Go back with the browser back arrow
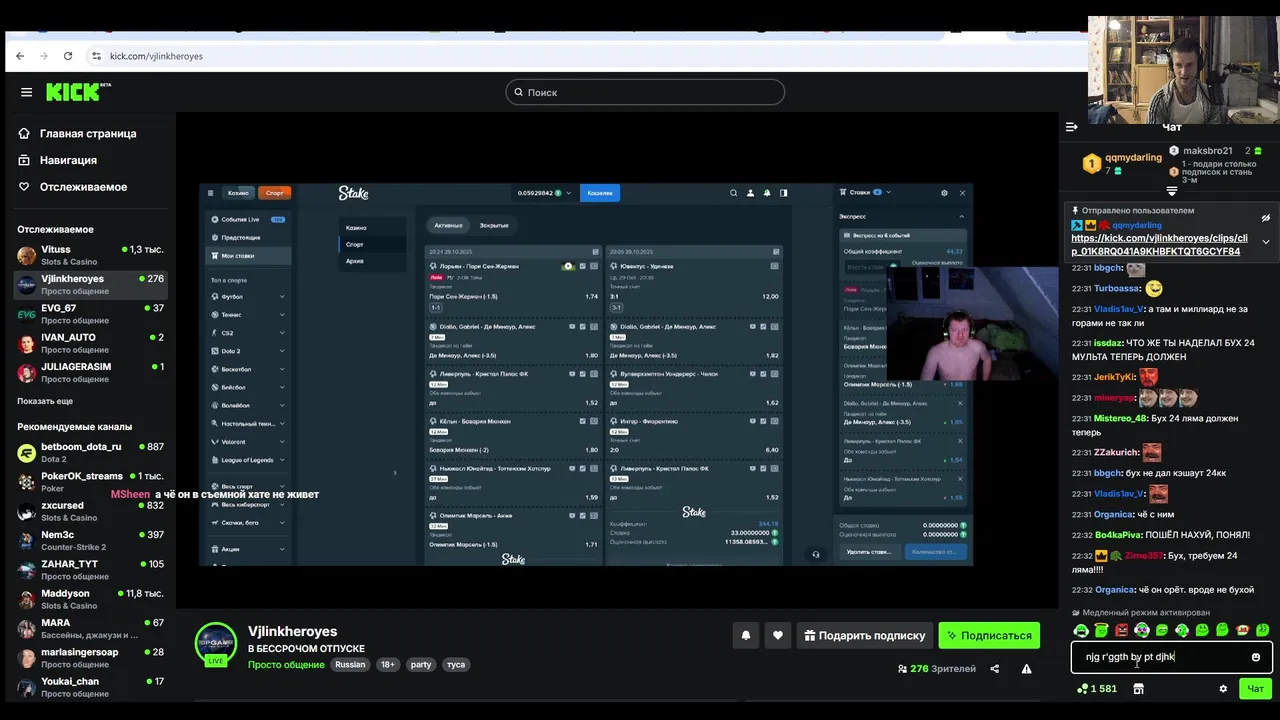Viewport: 1280px width, 720px height. (x=20, y=56)
